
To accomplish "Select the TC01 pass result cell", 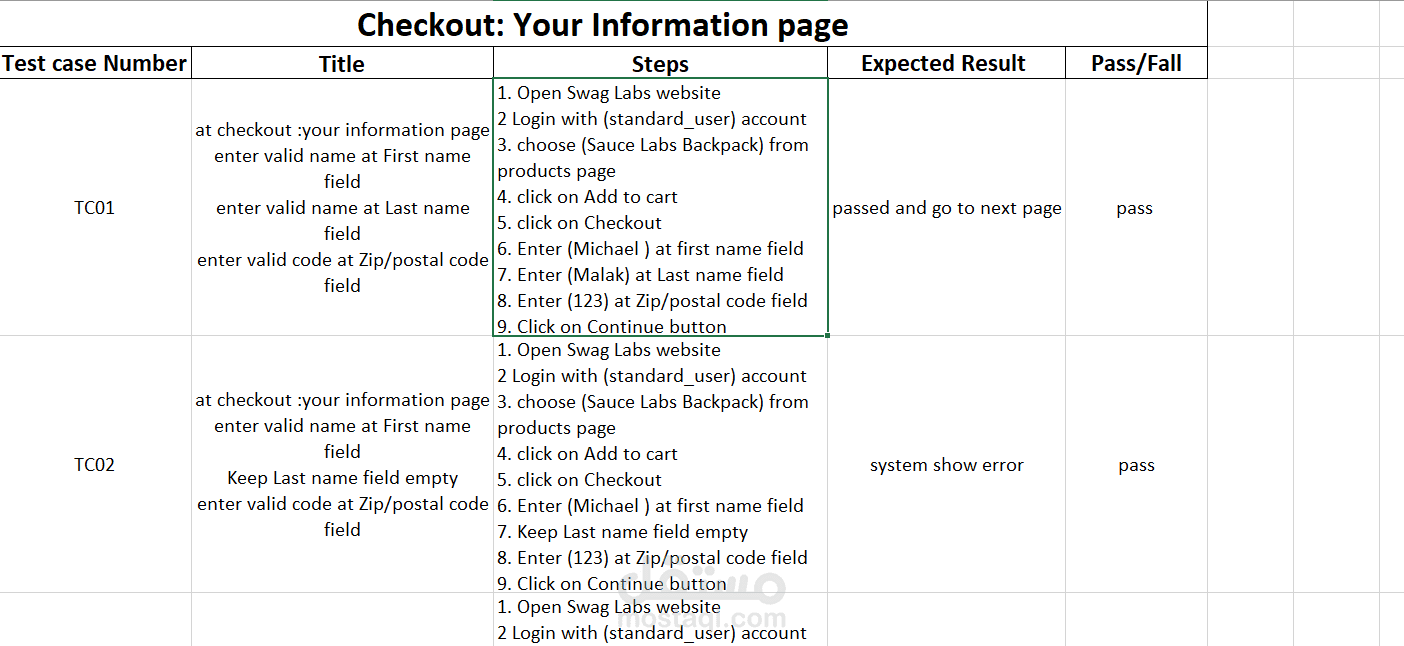I will pos(1136,208).
